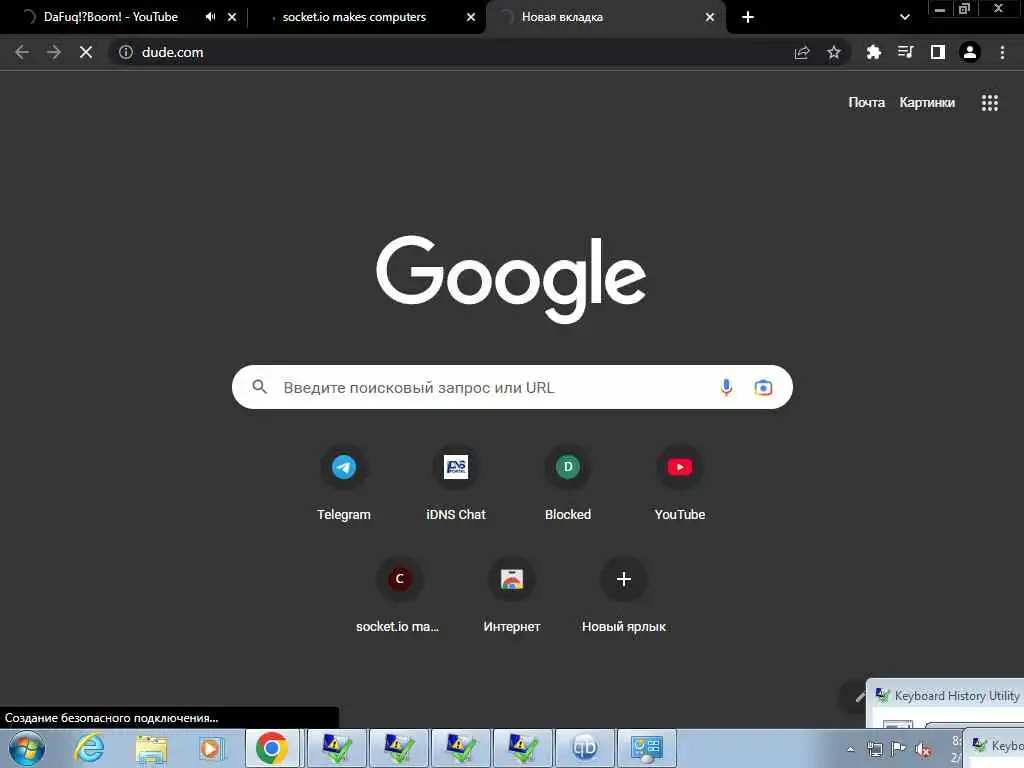Open the Интернет shortcut
The height and width of the screenshot is (768, 1024).
click(511, 596)
